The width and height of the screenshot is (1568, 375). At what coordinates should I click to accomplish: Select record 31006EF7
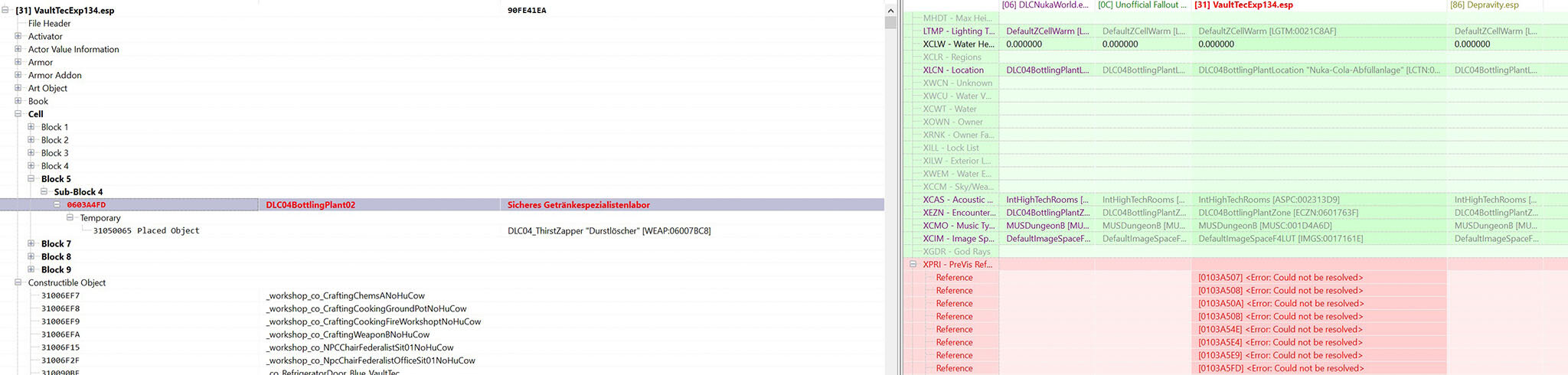click(60, 296)
